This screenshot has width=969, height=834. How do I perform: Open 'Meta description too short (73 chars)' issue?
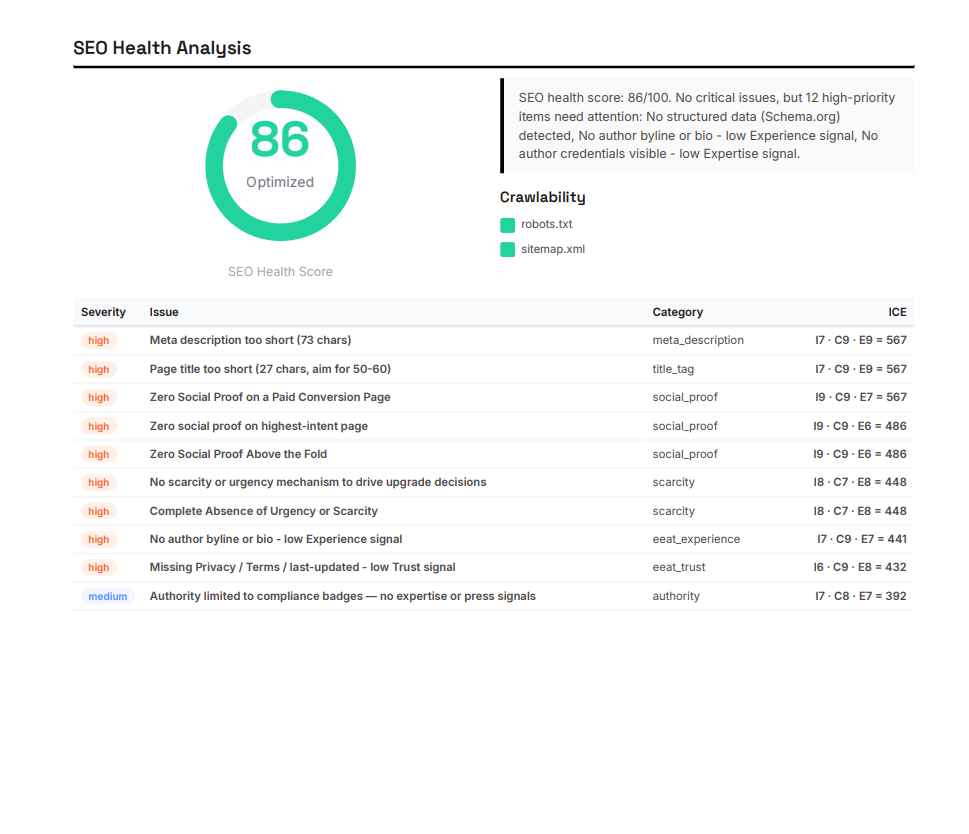250,340
